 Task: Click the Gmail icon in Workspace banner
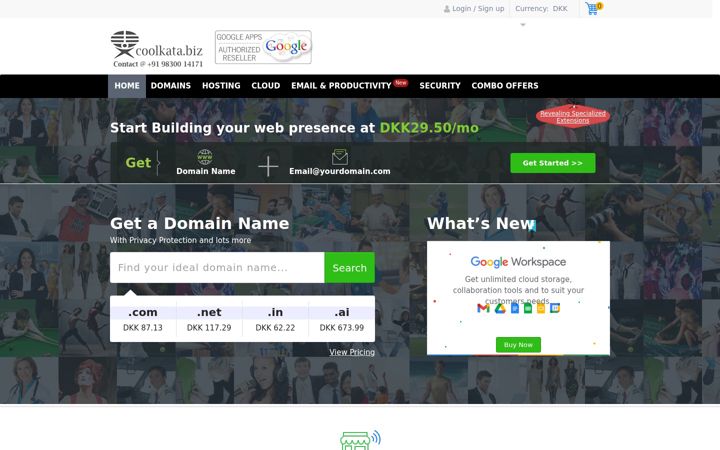pos(483,308)
